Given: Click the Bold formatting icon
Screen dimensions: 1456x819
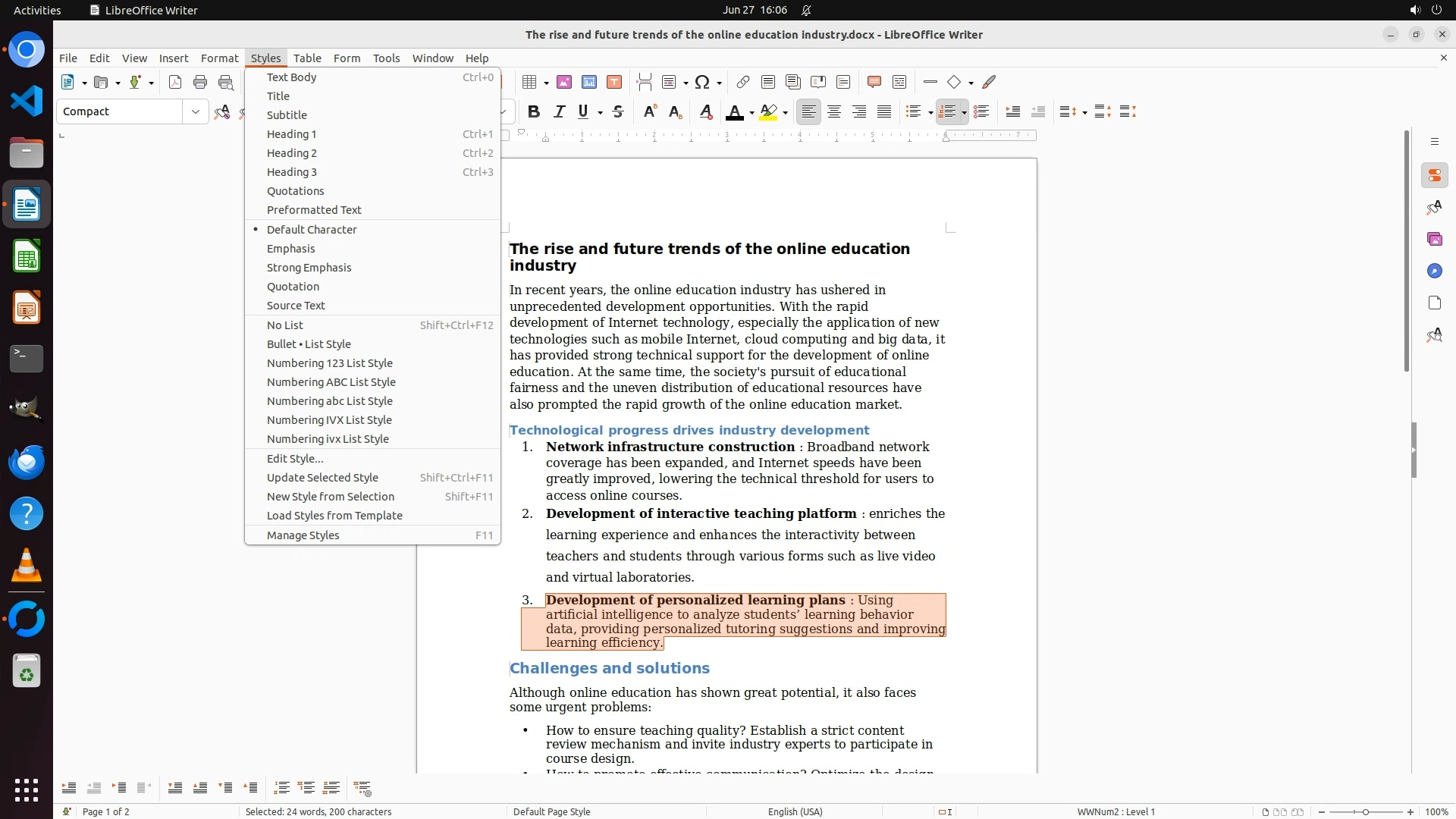Looking at the screenshot, I should coord(534,112).
